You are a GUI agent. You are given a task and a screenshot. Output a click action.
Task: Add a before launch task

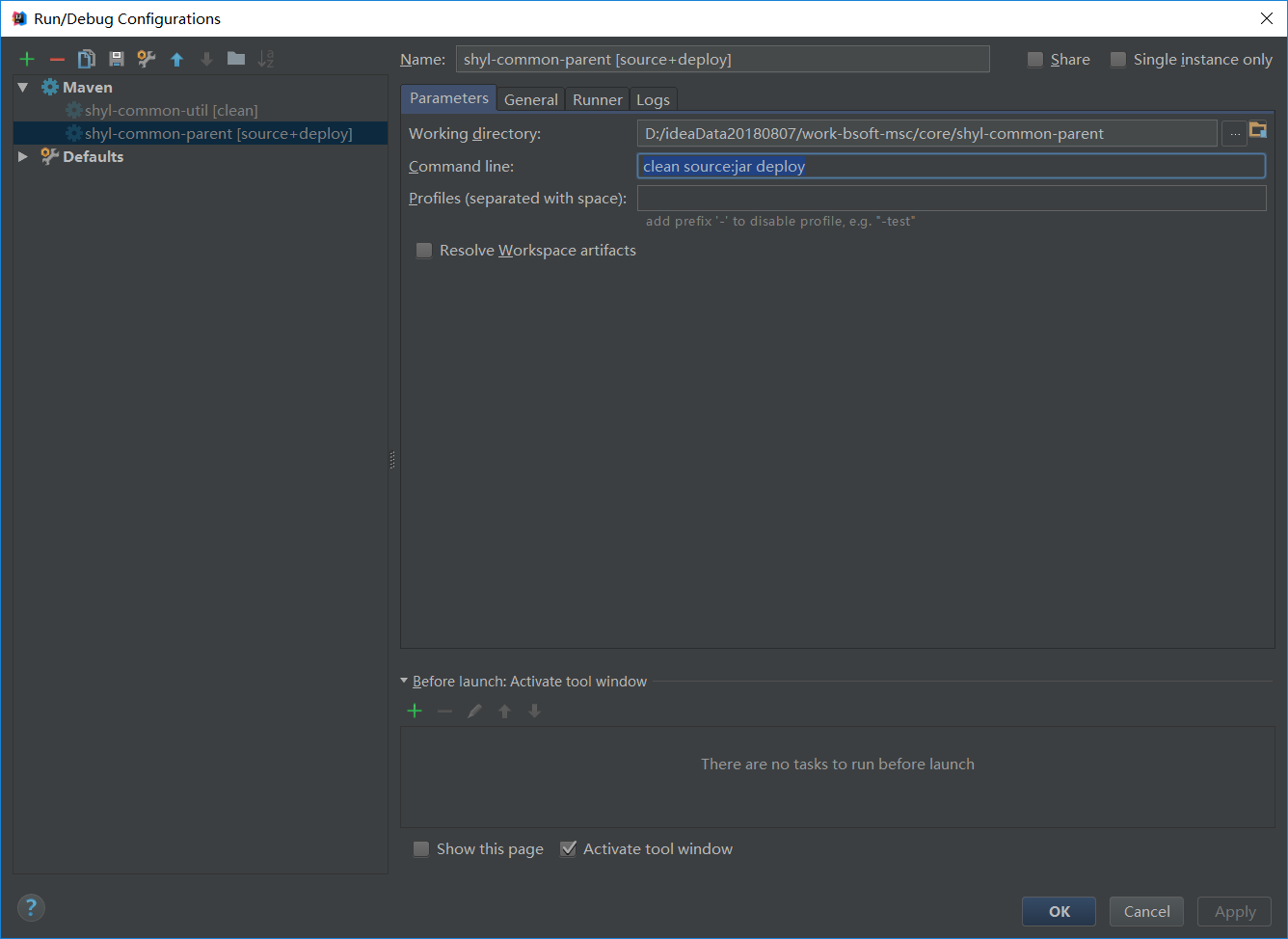(x=415, y=711)
